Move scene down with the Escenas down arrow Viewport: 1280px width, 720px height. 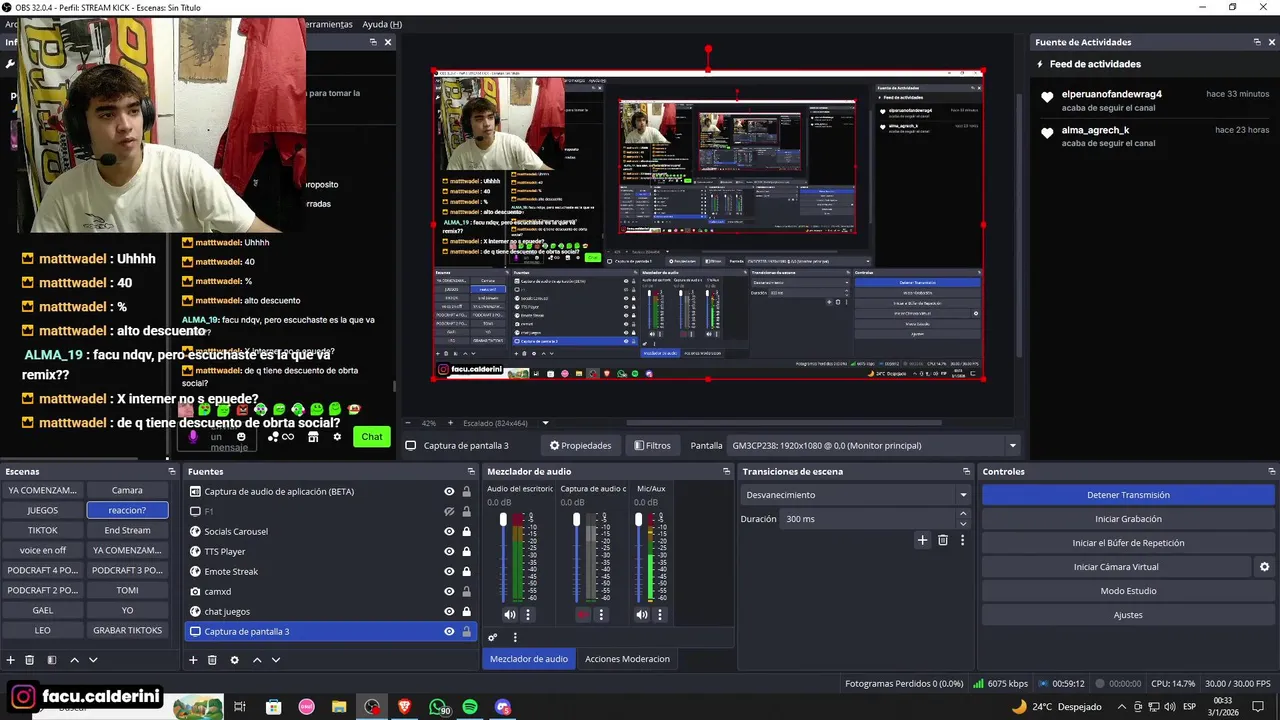point(93,660)
